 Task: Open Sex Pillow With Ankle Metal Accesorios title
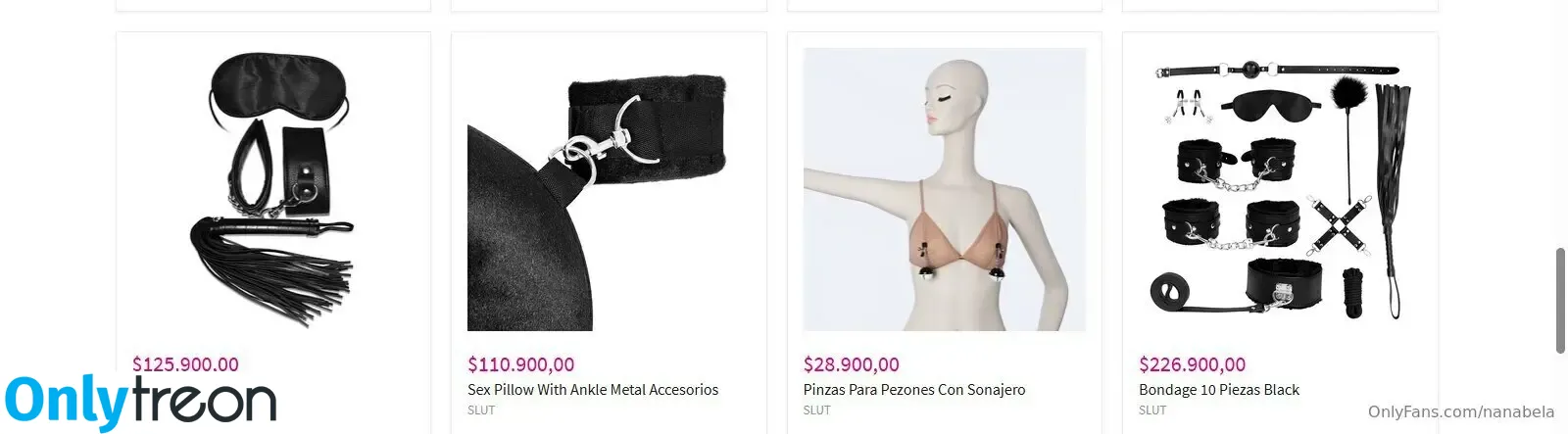click(x=593, y=390)
